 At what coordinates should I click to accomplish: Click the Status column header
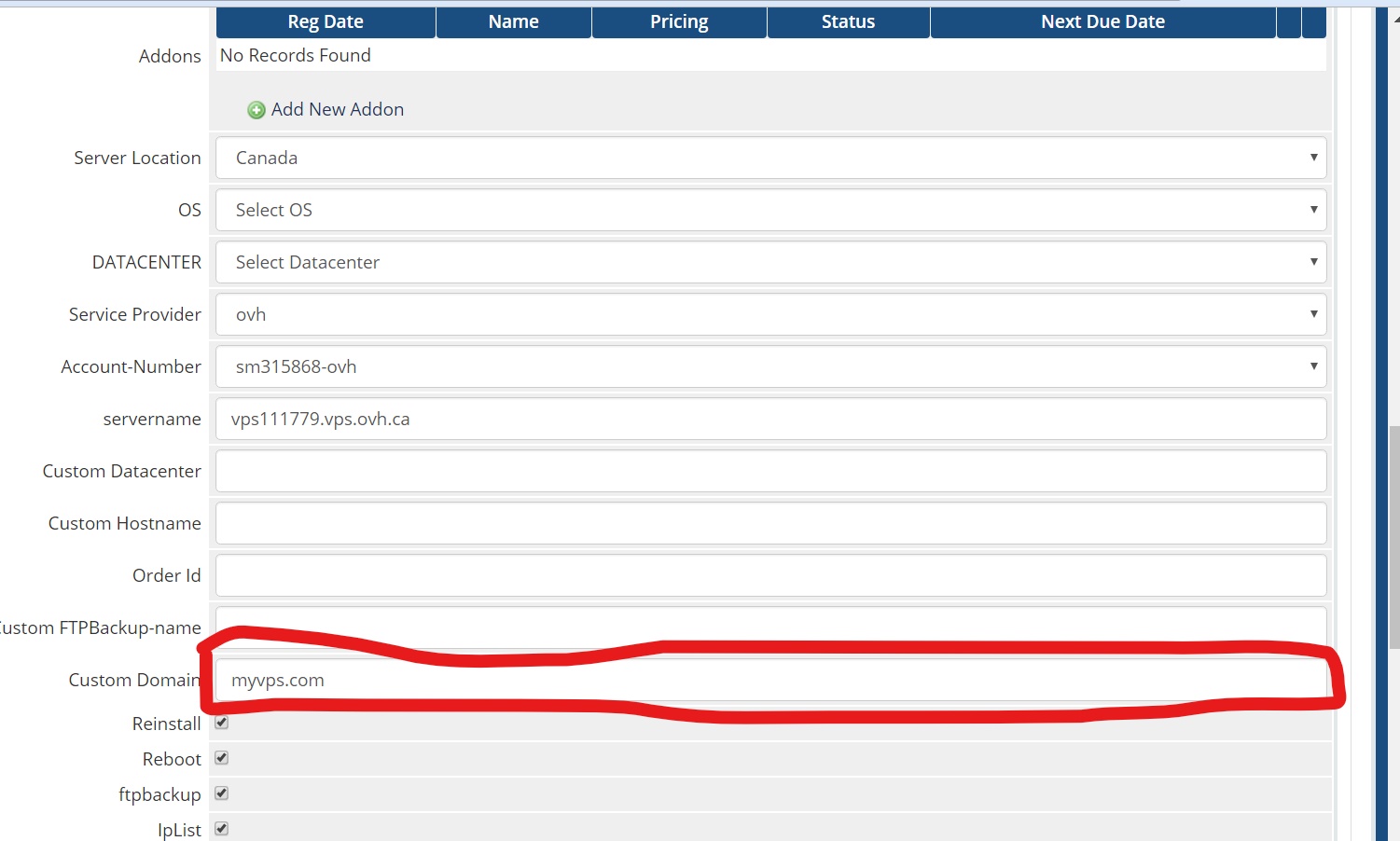[848, 21]
